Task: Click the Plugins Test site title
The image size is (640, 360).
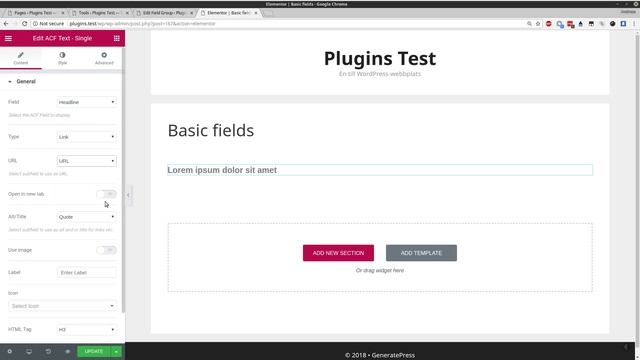Action: point(380,58)
